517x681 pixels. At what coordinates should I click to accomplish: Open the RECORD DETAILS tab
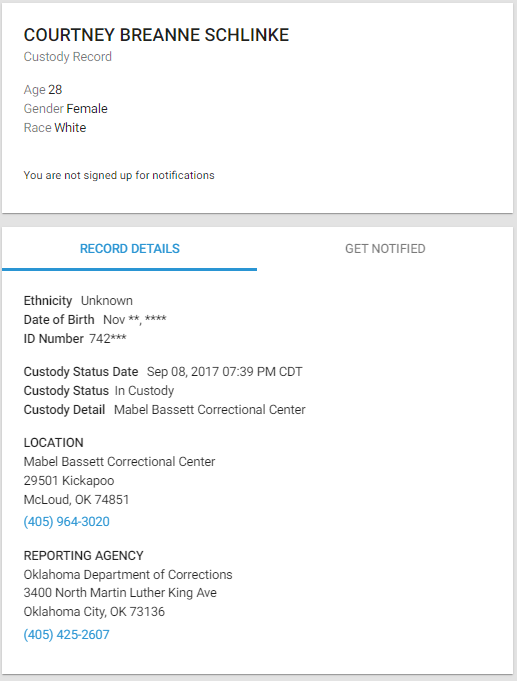(x=129, y=249)
